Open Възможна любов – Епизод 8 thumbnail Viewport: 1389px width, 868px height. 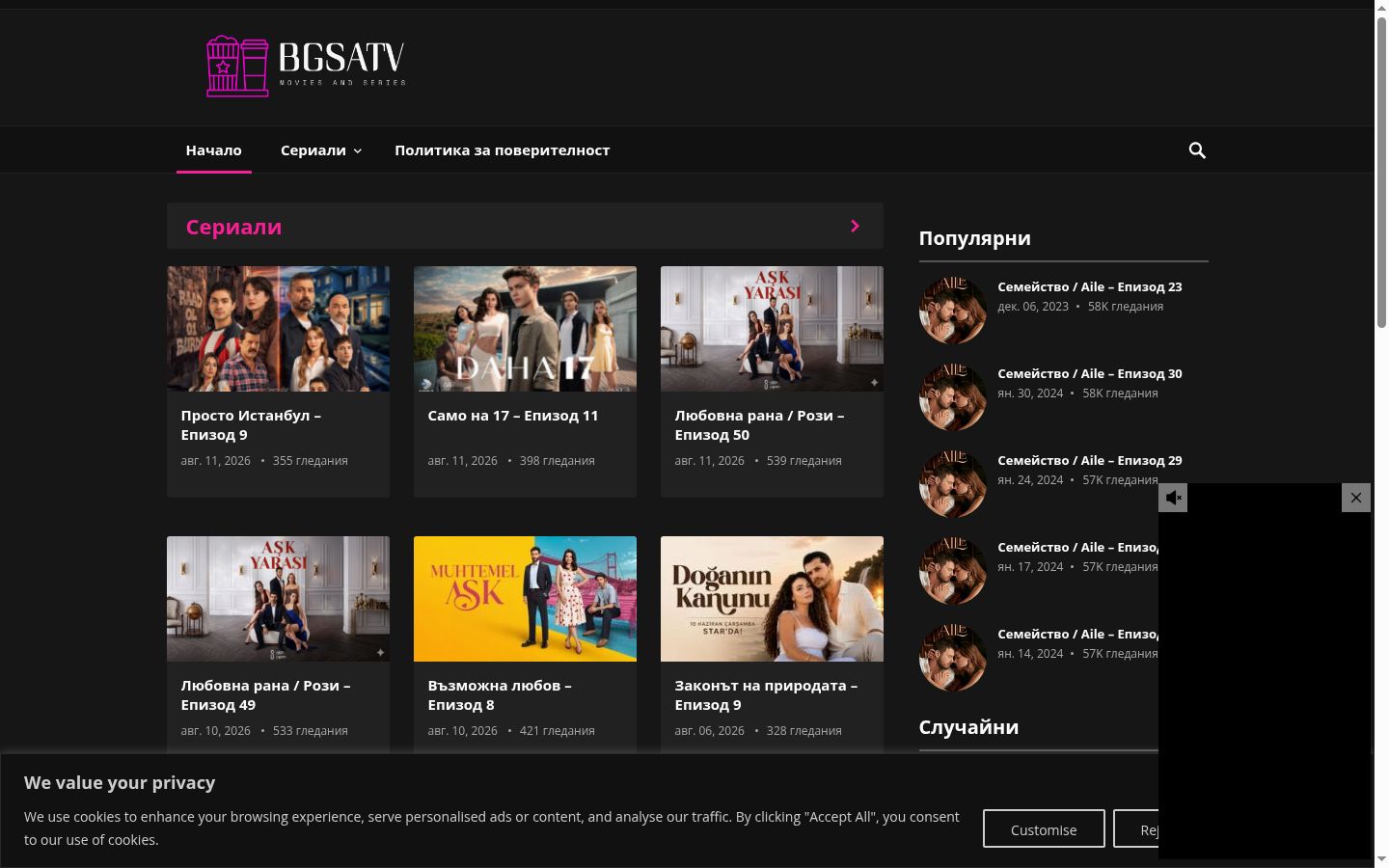tap(525, 599)
